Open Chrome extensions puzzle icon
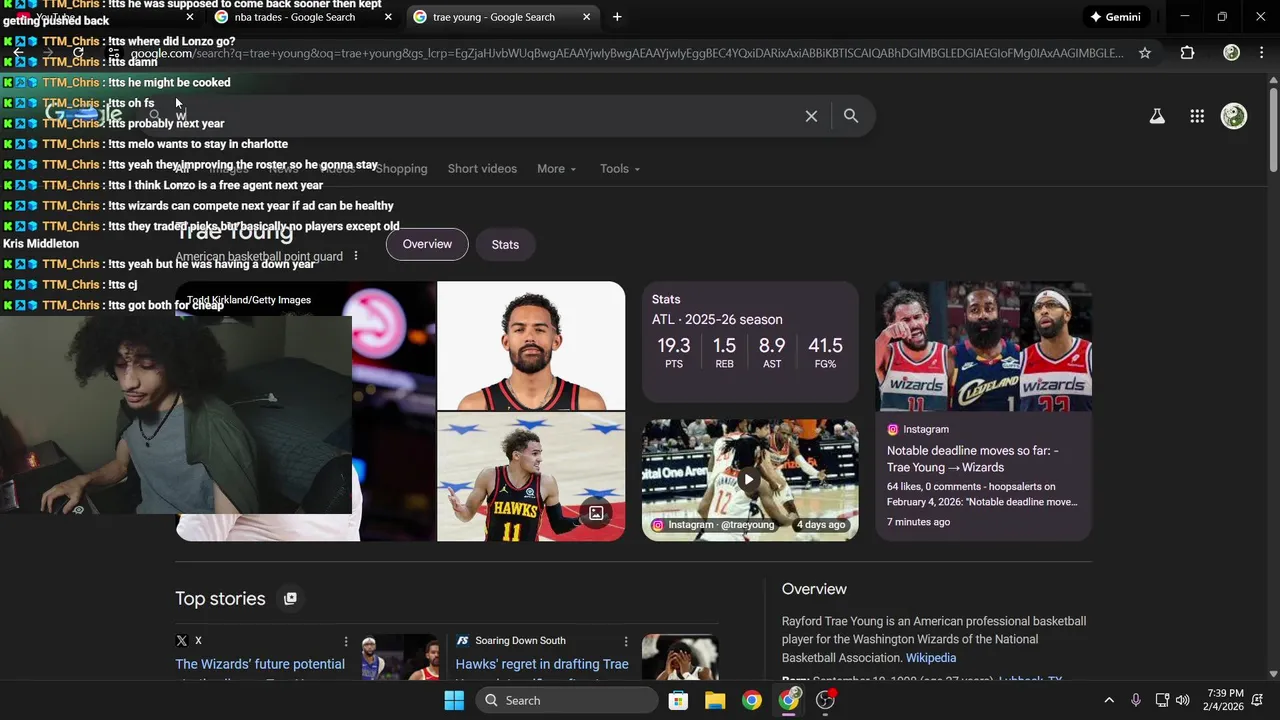1280x720 pixels. [x=1187, y=53]
